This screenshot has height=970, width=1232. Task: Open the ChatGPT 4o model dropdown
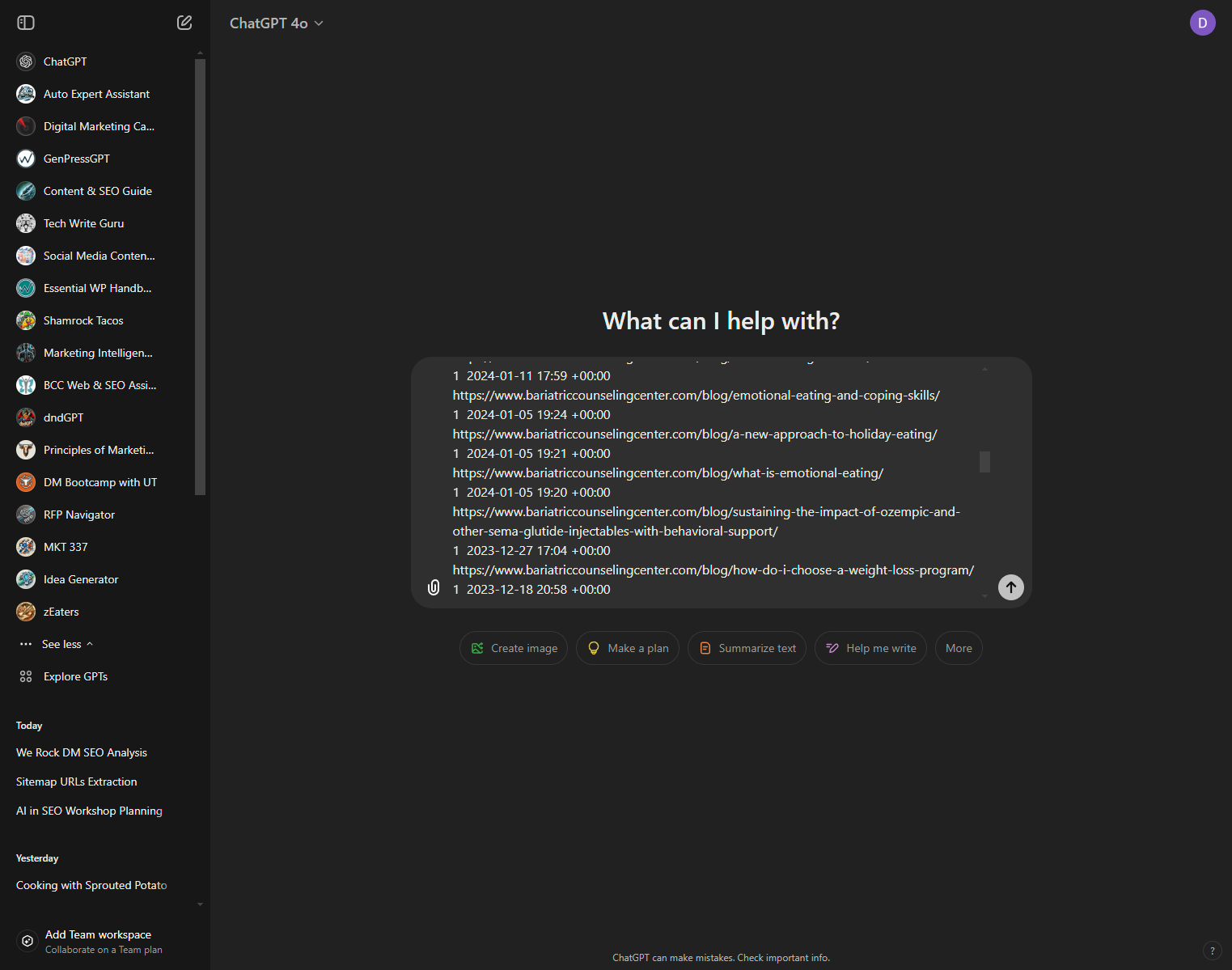[x=277, y=23]
